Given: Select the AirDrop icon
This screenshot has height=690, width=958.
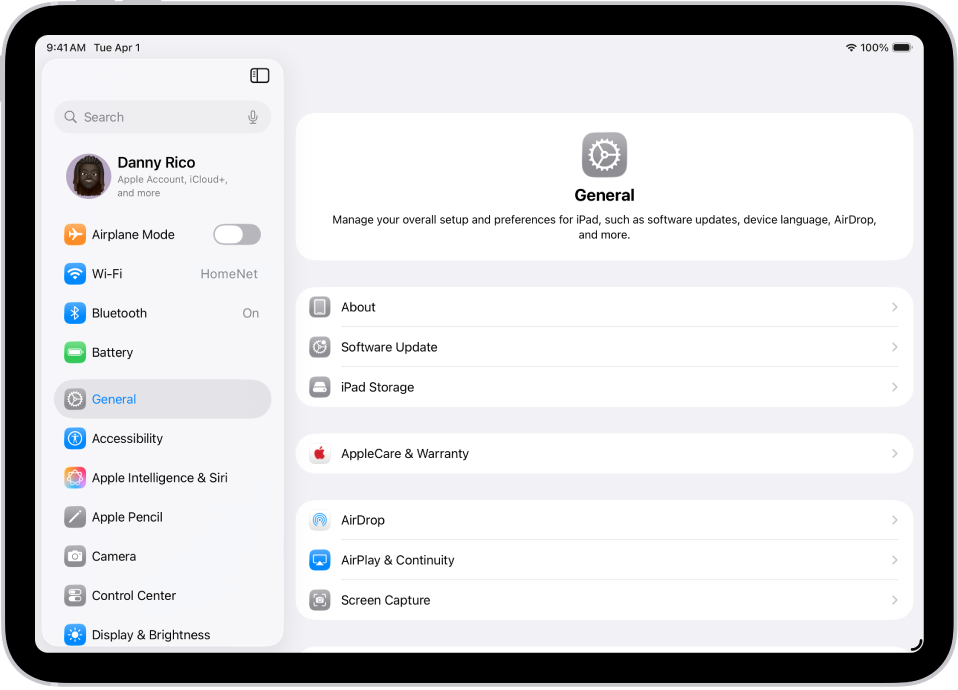Looking at the screenshot, I should (x=319, y=520).
